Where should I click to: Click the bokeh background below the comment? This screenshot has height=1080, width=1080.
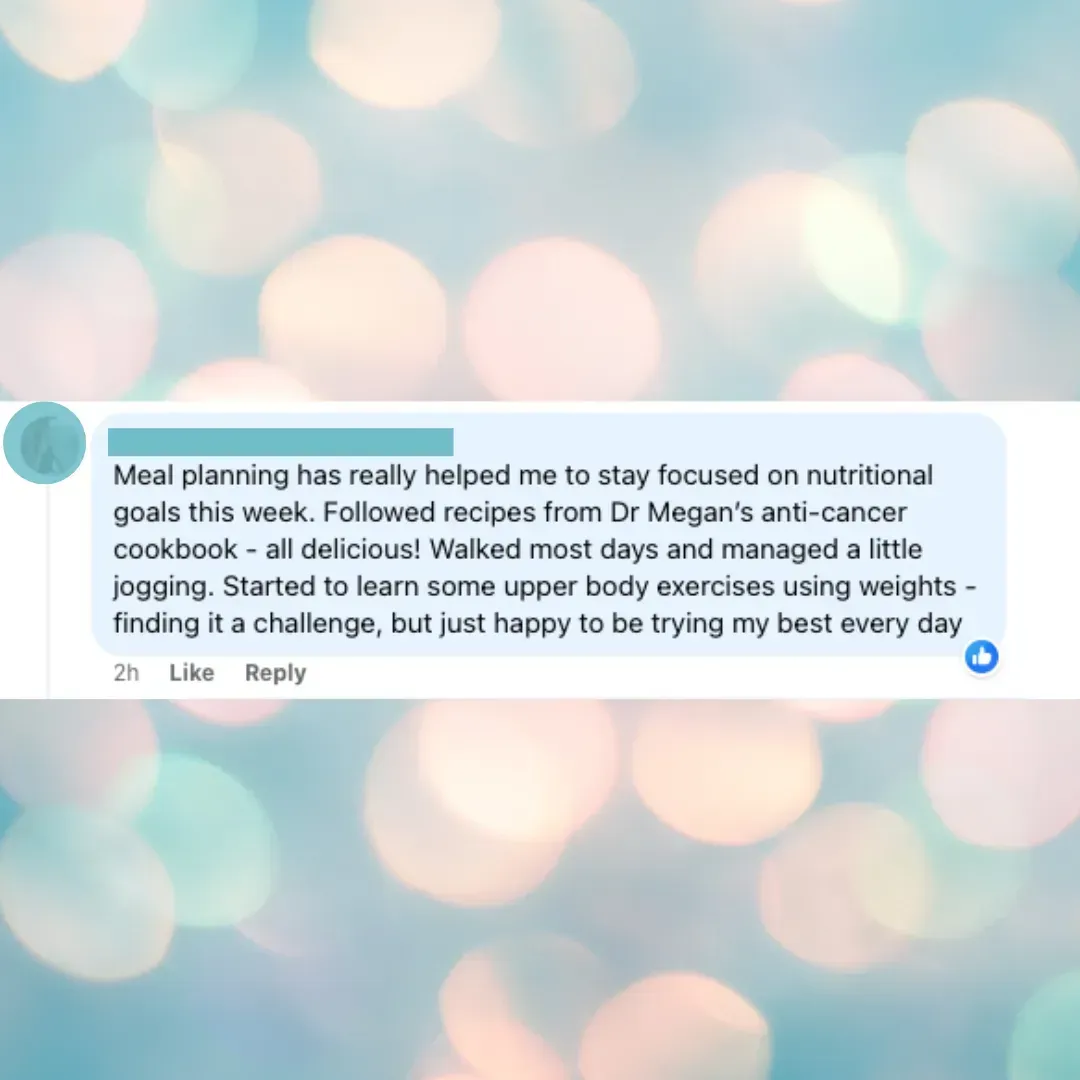pos(540,889)
